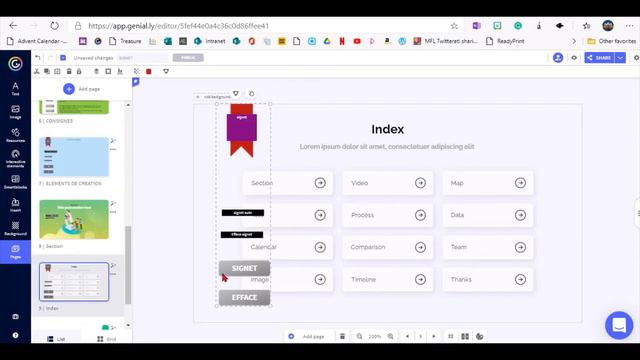This screenshot has height=360, width=640.
Task: Open the Background panel in sidebar
Action: [15, 228]
